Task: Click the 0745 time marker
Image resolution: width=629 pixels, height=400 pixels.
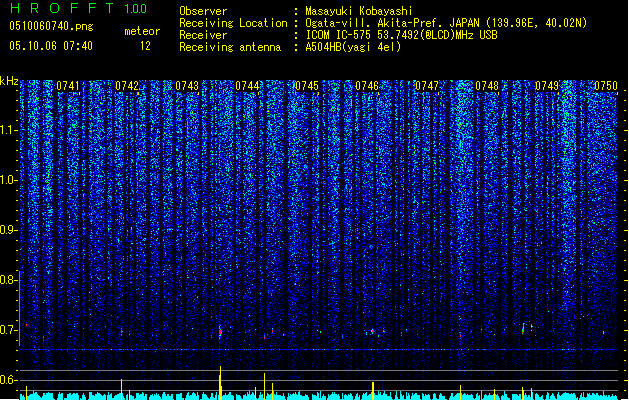Action: click(x=307, y=86)
